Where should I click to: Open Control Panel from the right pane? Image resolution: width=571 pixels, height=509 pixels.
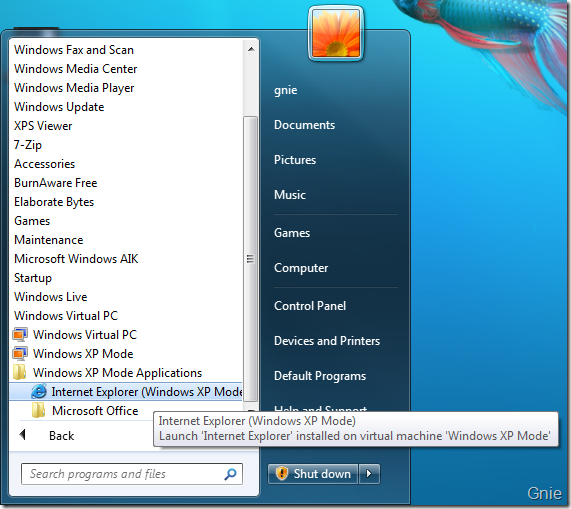(x=310, y=306)
